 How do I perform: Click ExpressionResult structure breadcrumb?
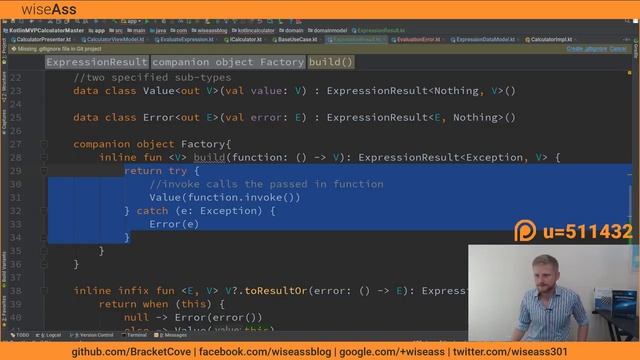[x=97, y=62]
